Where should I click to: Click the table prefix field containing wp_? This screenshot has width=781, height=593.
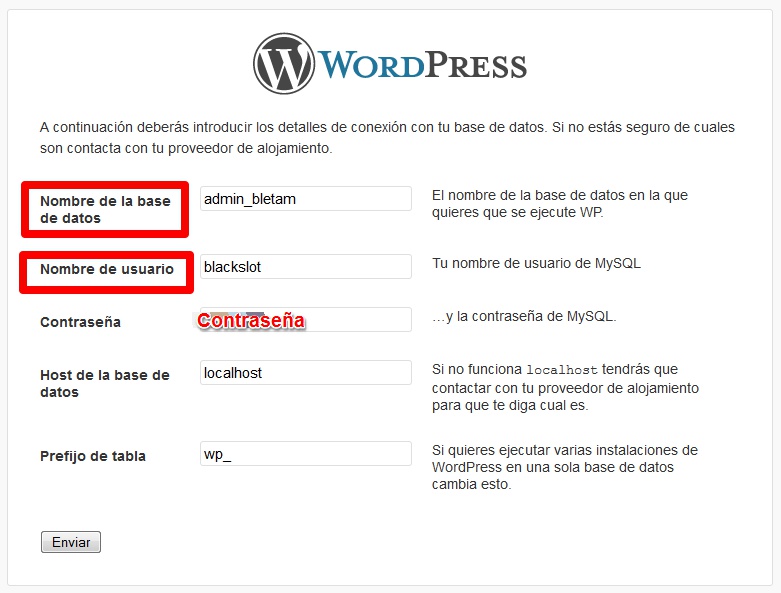coord(306,454)
